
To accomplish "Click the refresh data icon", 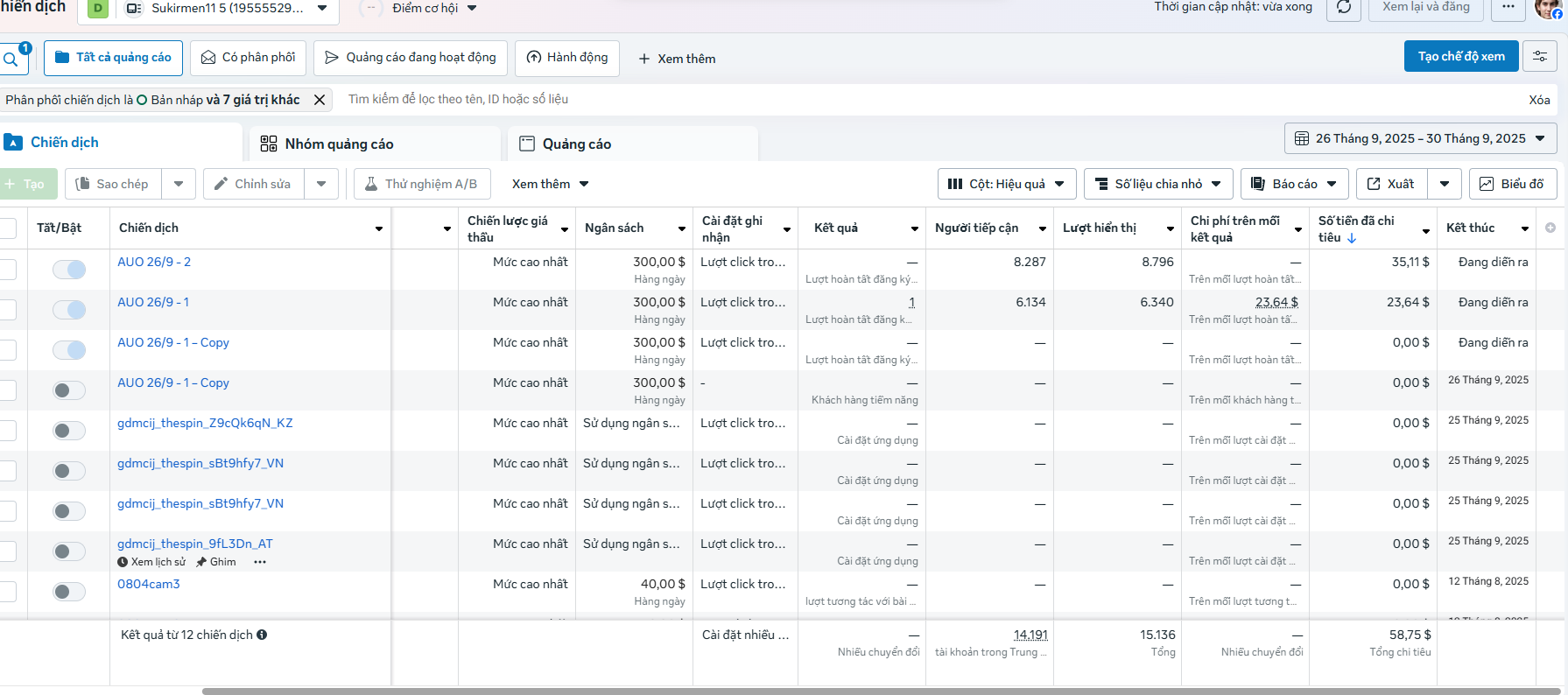I will [1343, 8].
